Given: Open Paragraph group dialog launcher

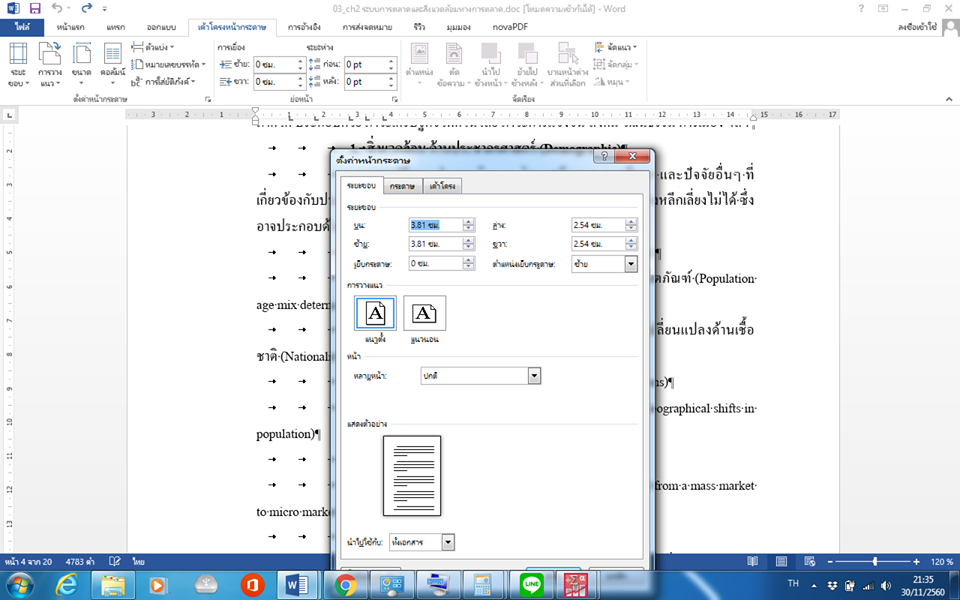Looking at the screenshot, I should coord(394,99).
